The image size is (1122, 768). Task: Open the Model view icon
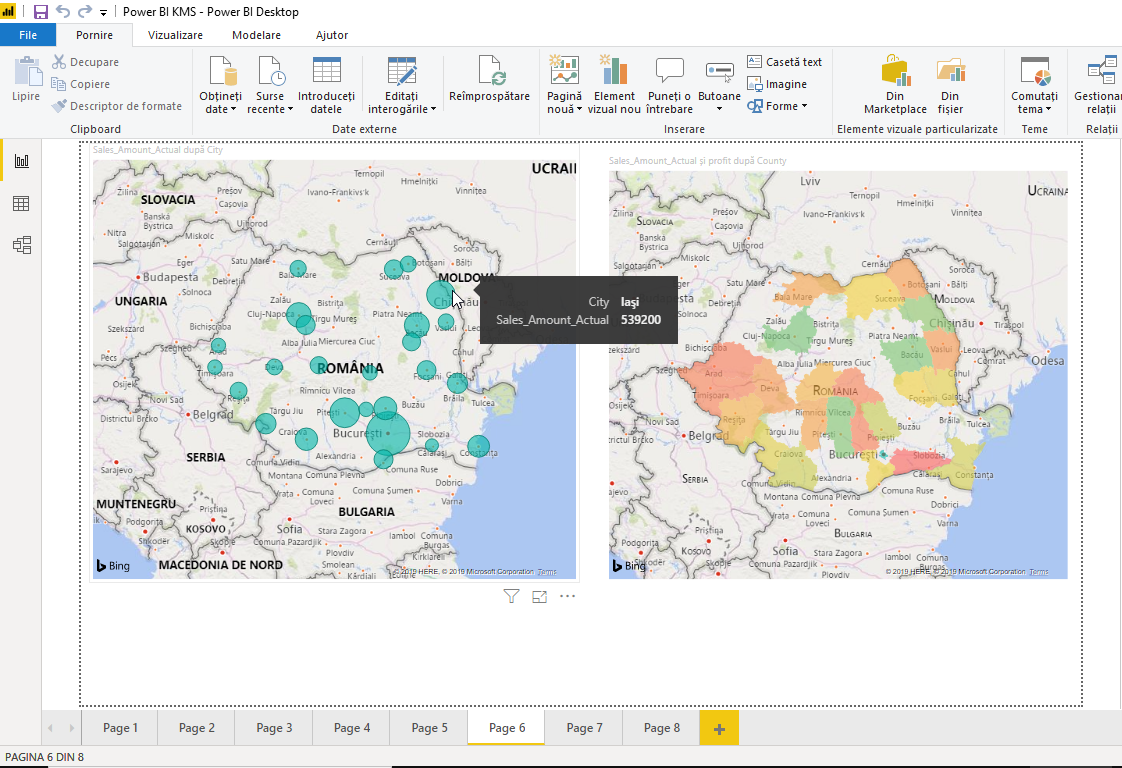[x=20, y=244]
